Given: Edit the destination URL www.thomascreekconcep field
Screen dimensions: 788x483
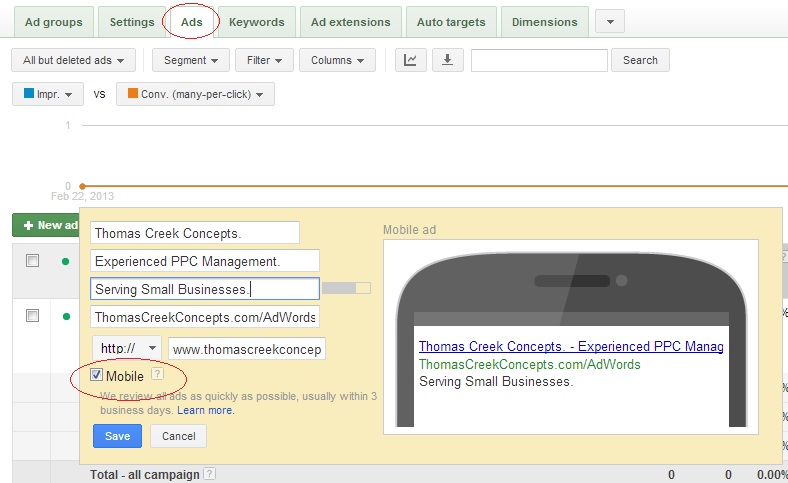Looking at the screenshot, I should (x=247, y=349).
